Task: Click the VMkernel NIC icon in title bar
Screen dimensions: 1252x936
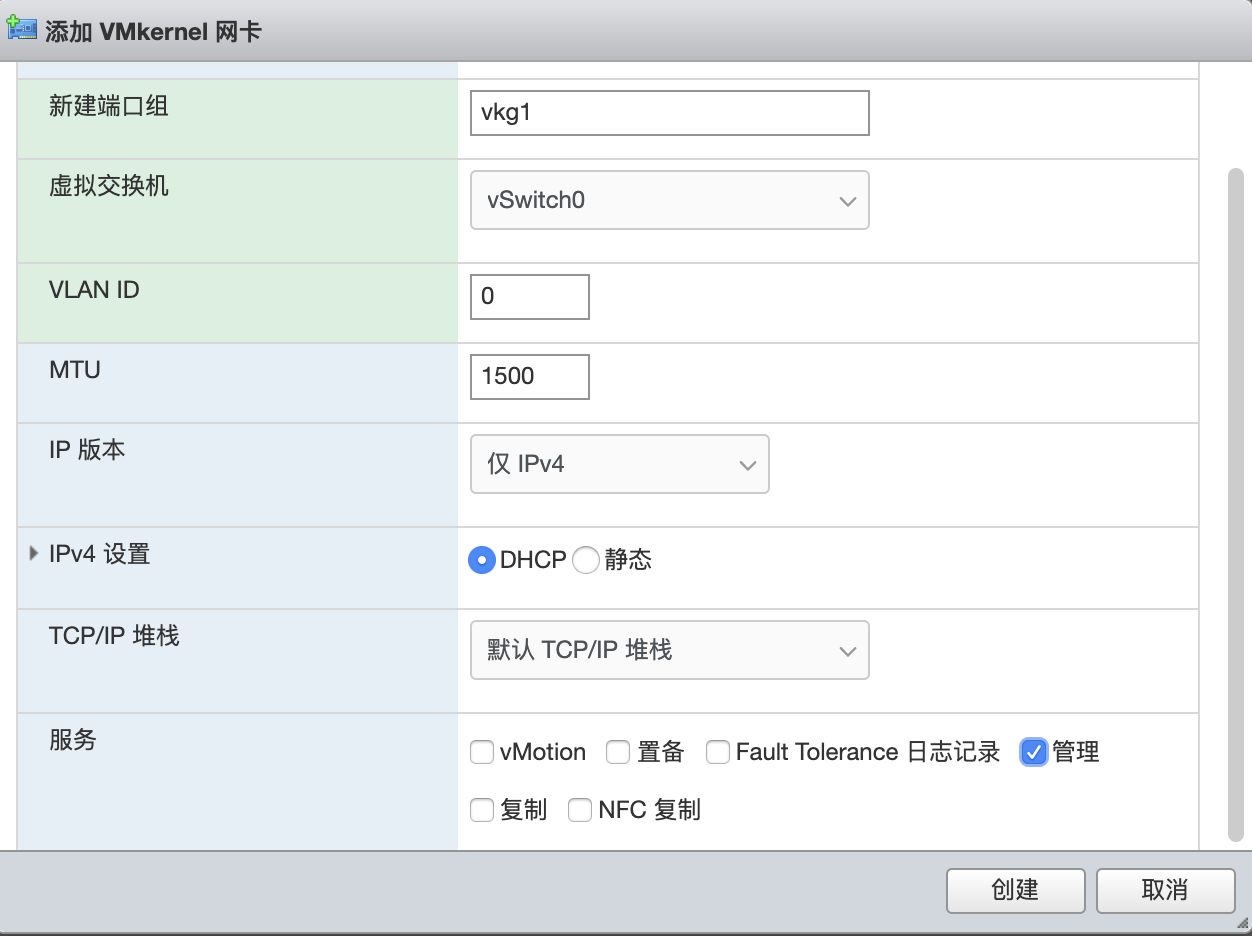Action: point(22,28)
